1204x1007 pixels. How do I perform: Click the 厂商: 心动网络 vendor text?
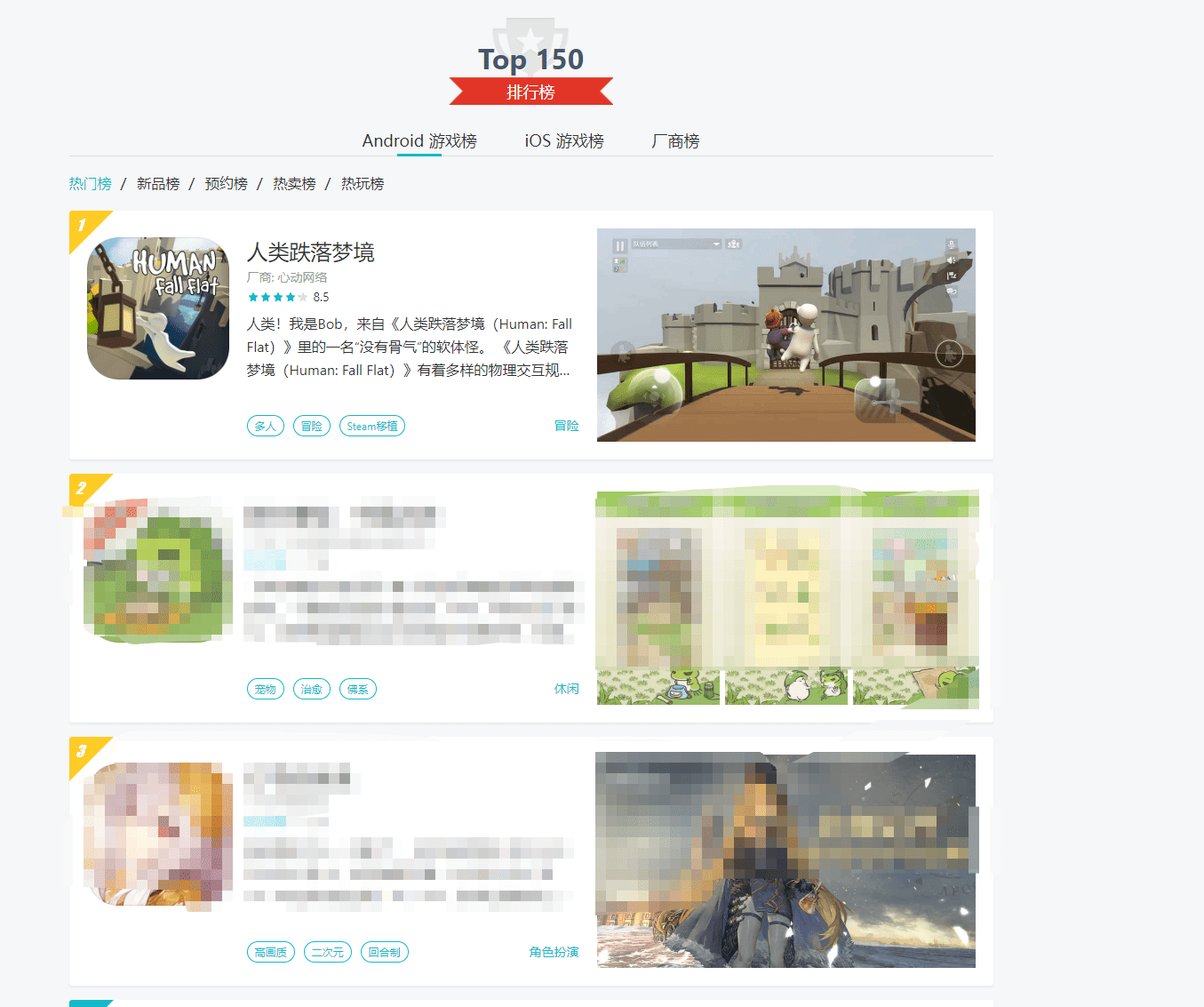(x=287, y=277)
